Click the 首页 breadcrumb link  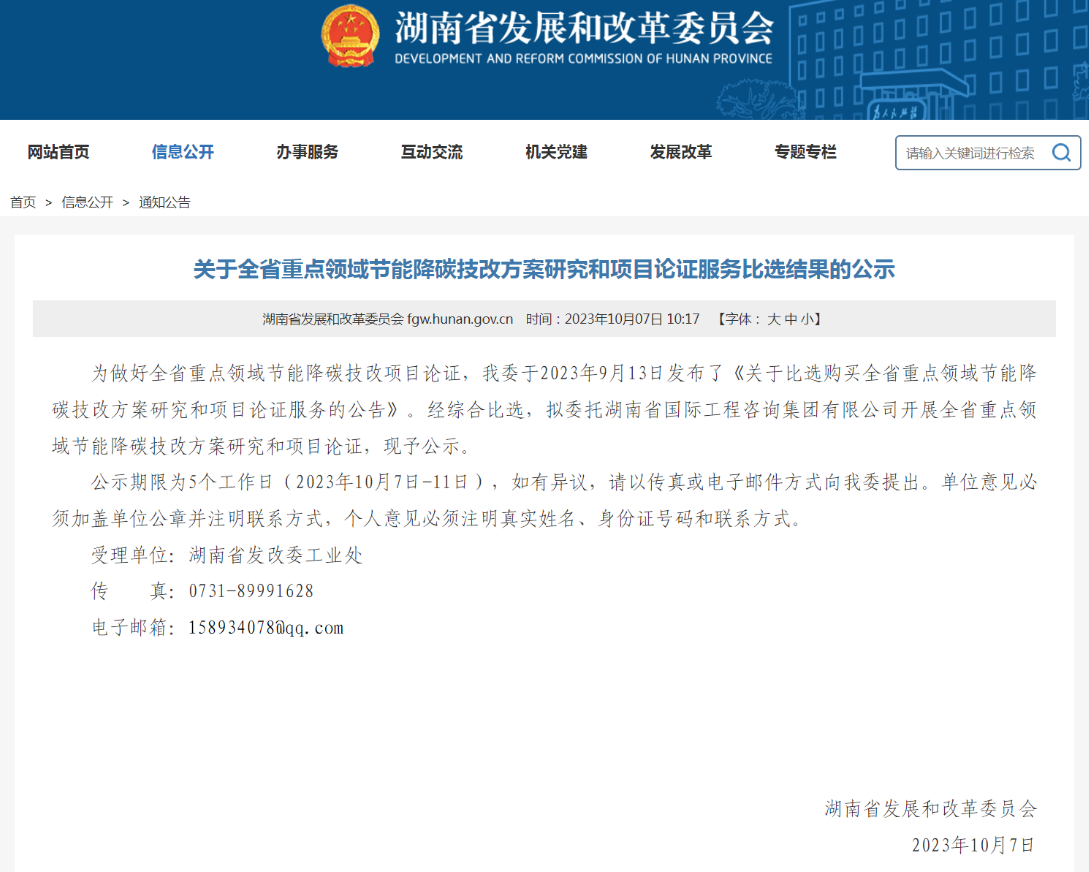tap(23, 202)
